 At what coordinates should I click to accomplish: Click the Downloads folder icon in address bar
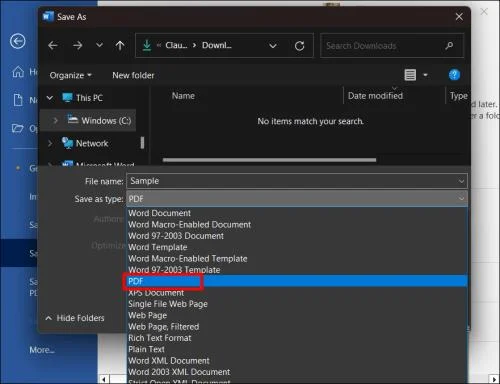[x=147, y=45]
